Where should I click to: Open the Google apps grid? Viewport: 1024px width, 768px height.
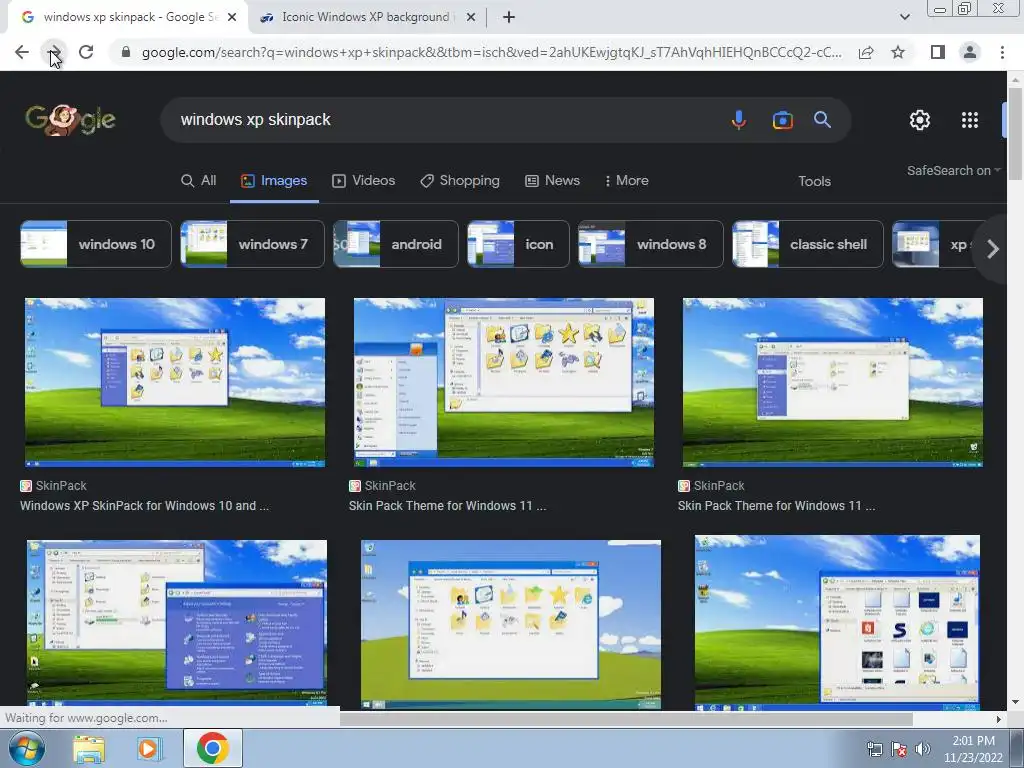click(x=970, y=120)
